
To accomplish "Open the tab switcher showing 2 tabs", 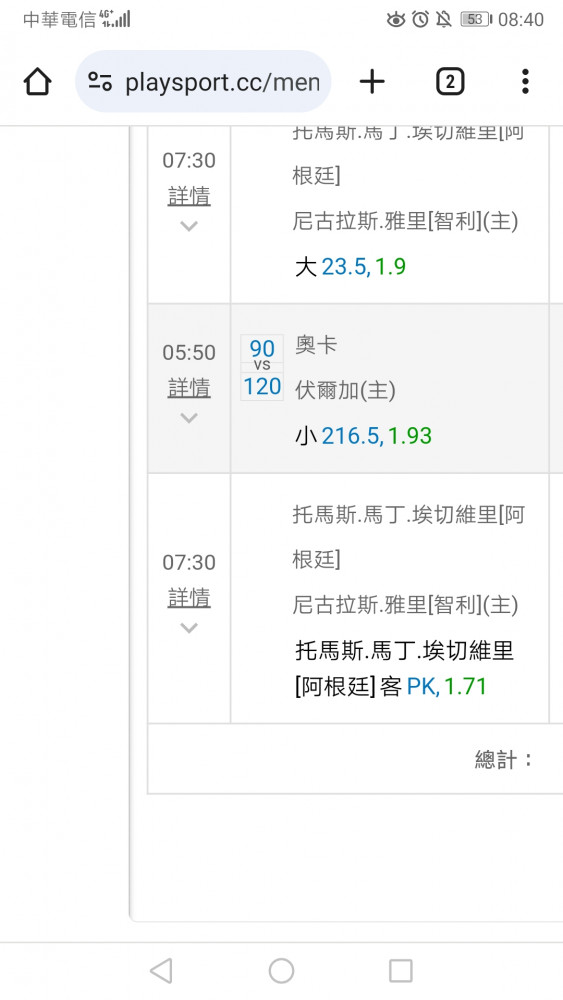I will 450,82.
